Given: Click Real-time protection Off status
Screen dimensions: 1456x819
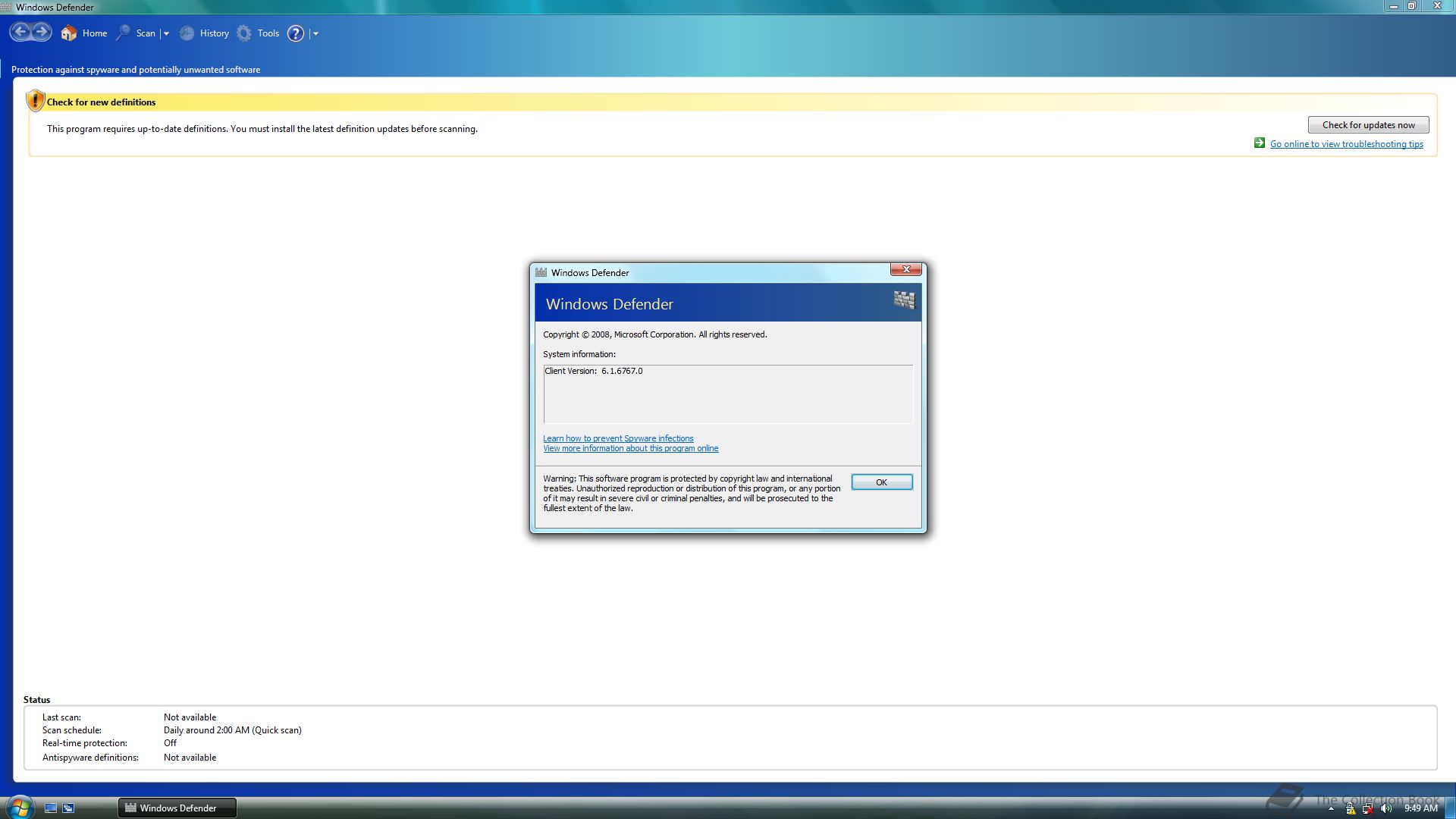Looking at the screenshot, I should click(x=170, y=743).
